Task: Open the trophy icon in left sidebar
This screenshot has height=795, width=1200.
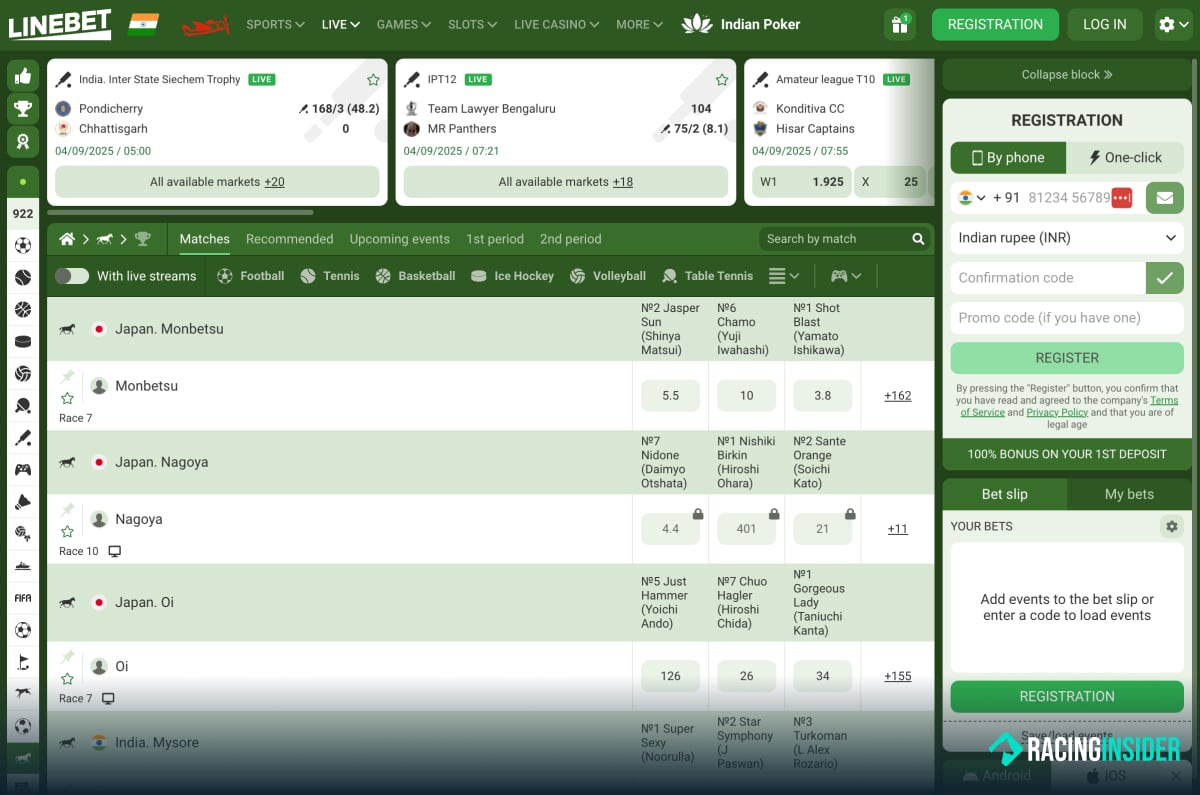Action: (23, 109)
